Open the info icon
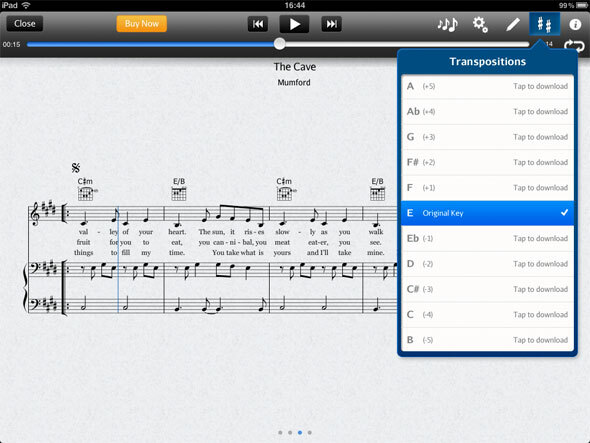Screen dimensions: 590x443 (x=575, y=24)
